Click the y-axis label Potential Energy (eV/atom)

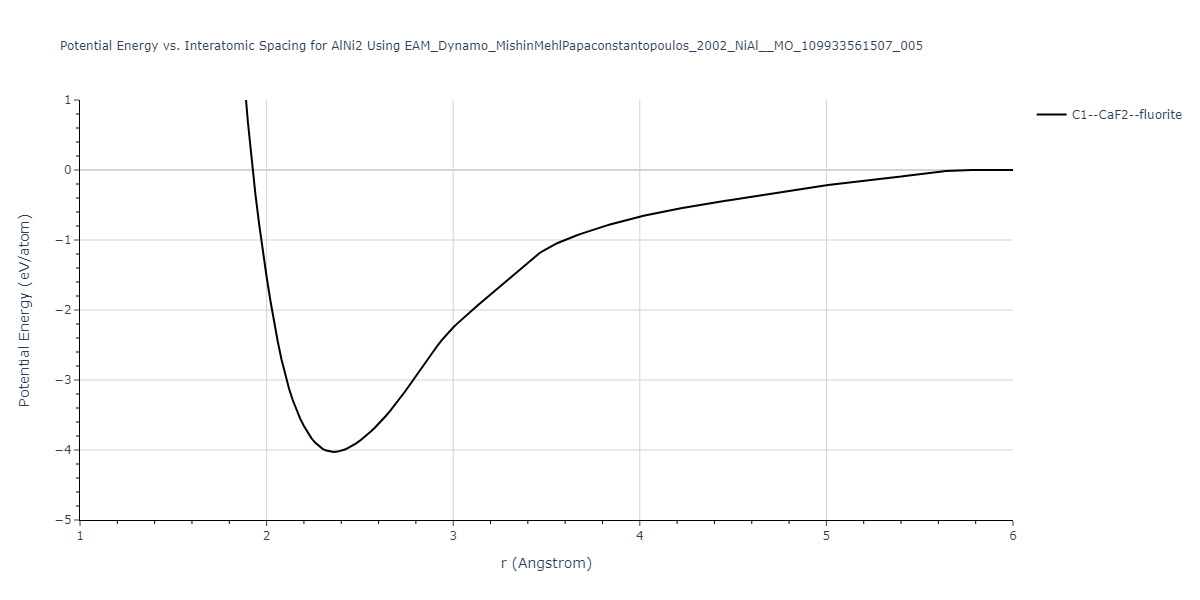pyautogui.click(x=26, y=310)
